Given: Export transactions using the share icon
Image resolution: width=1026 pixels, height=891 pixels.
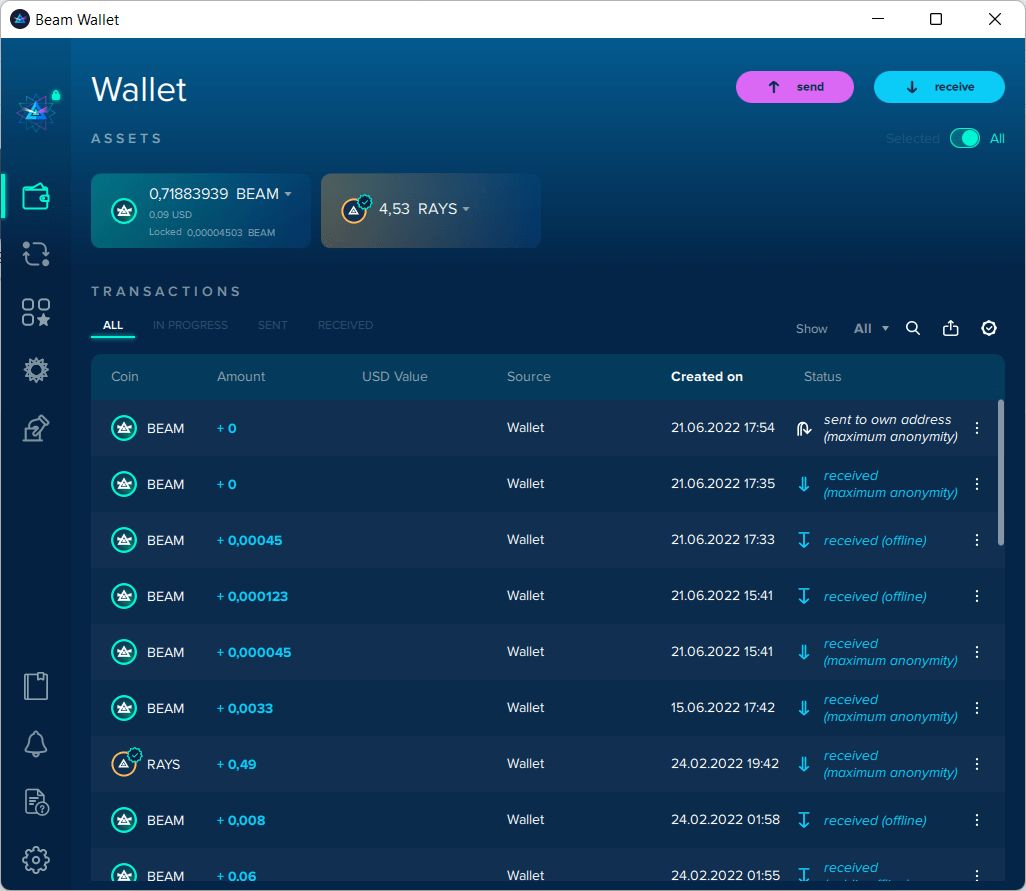Looking at the screenshot, I should click(950, 327).
